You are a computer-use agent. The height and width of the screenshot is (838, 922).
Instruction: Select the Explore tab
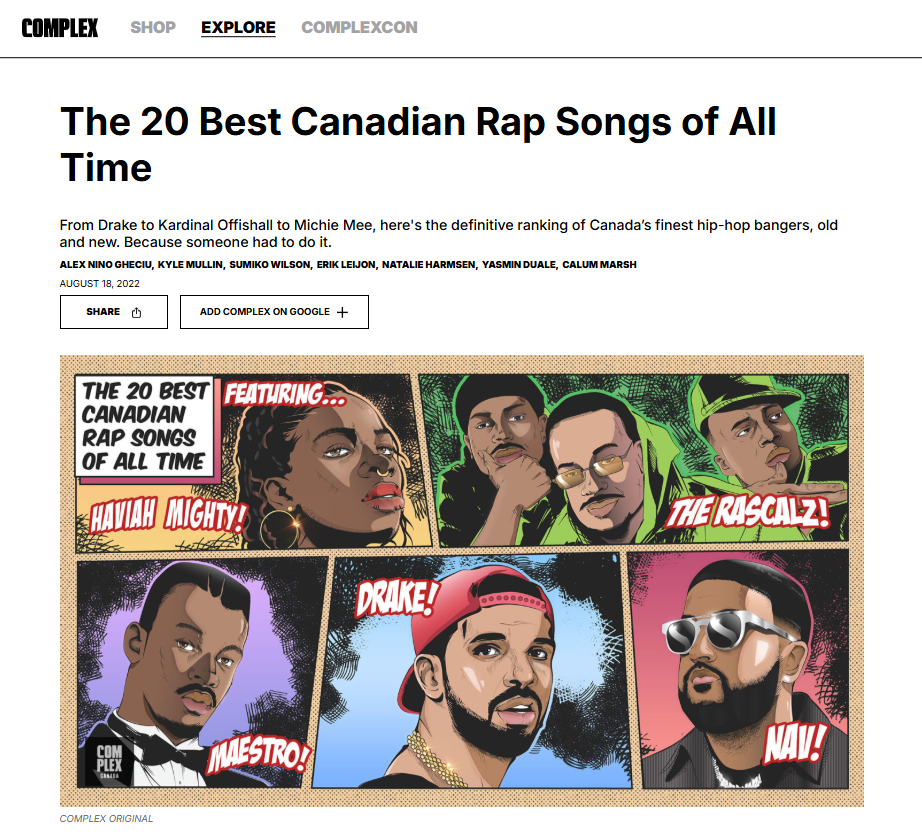point(238,28)
